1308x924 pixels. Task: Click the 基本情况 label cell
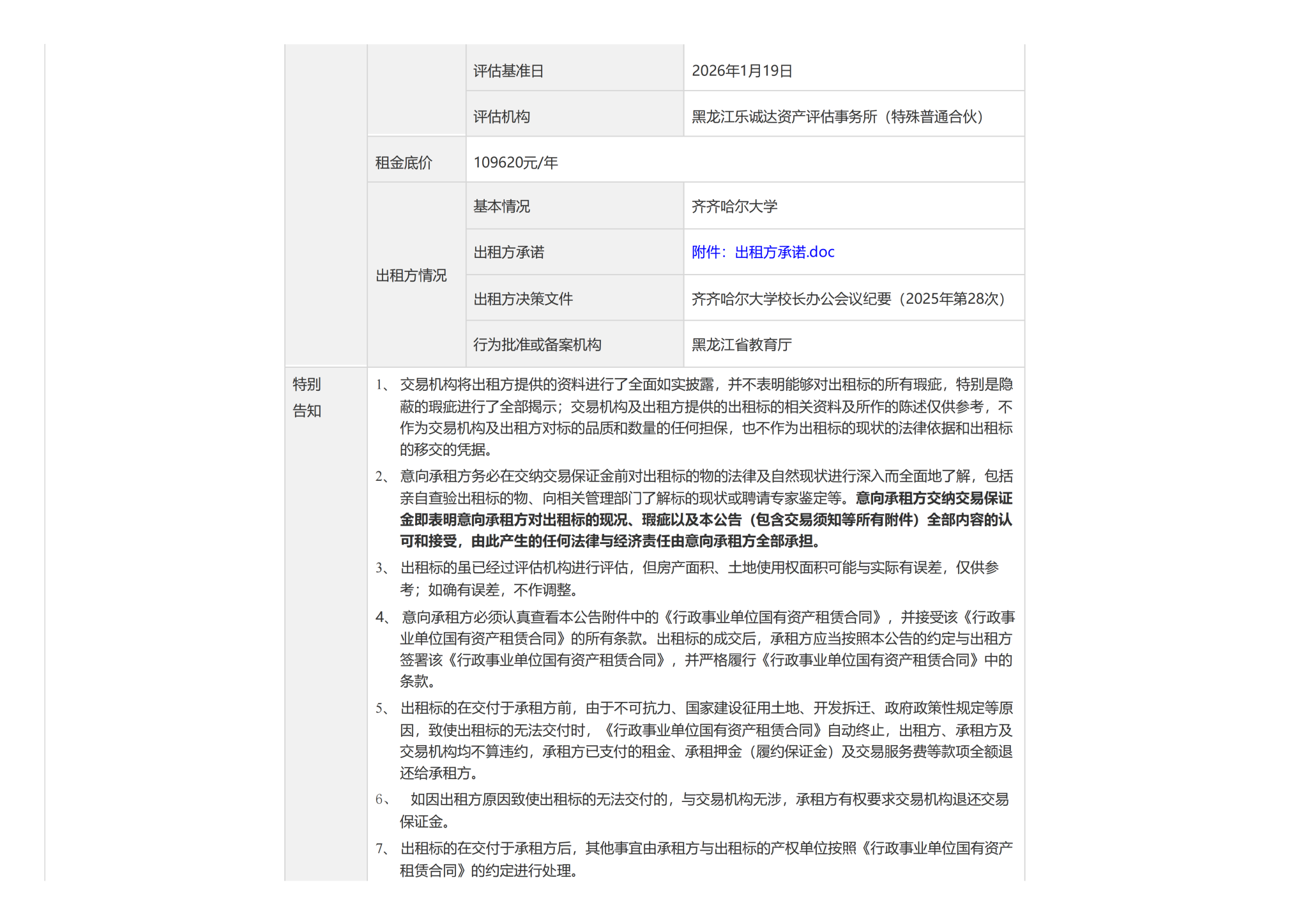click(x=501, y=206)
